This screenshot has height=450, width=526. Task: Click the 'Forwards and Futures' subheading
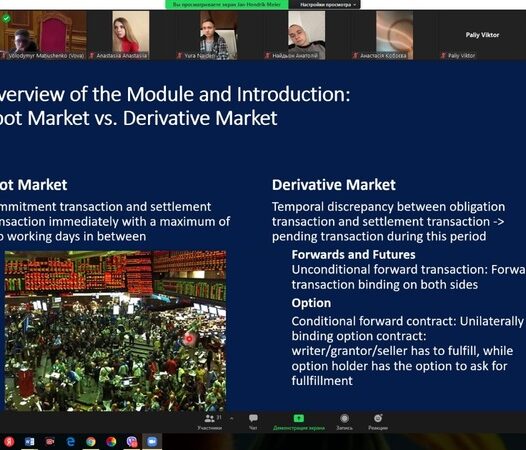pos(354,255)
